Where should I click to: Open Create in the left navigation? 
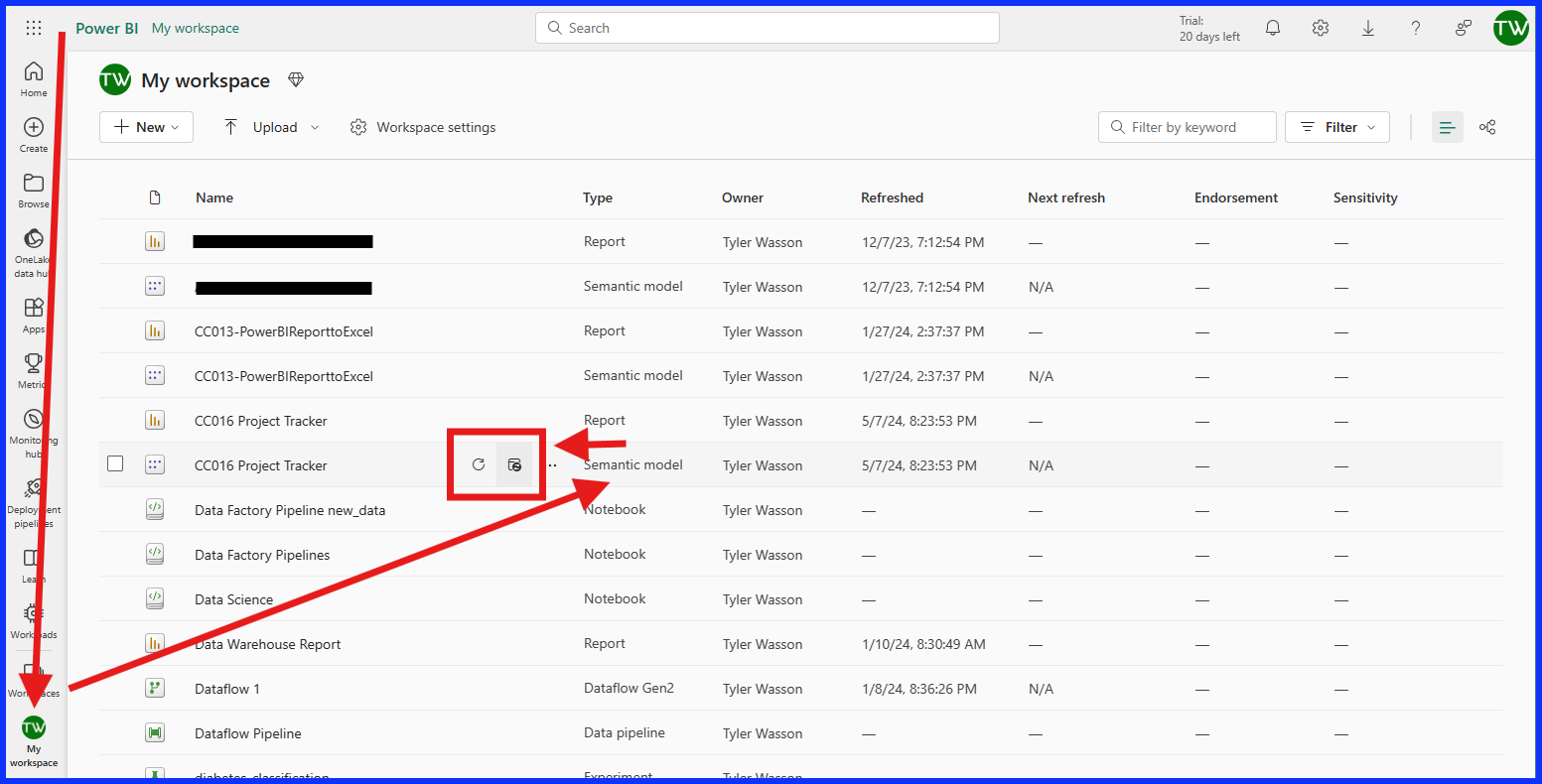coord(34,134)
